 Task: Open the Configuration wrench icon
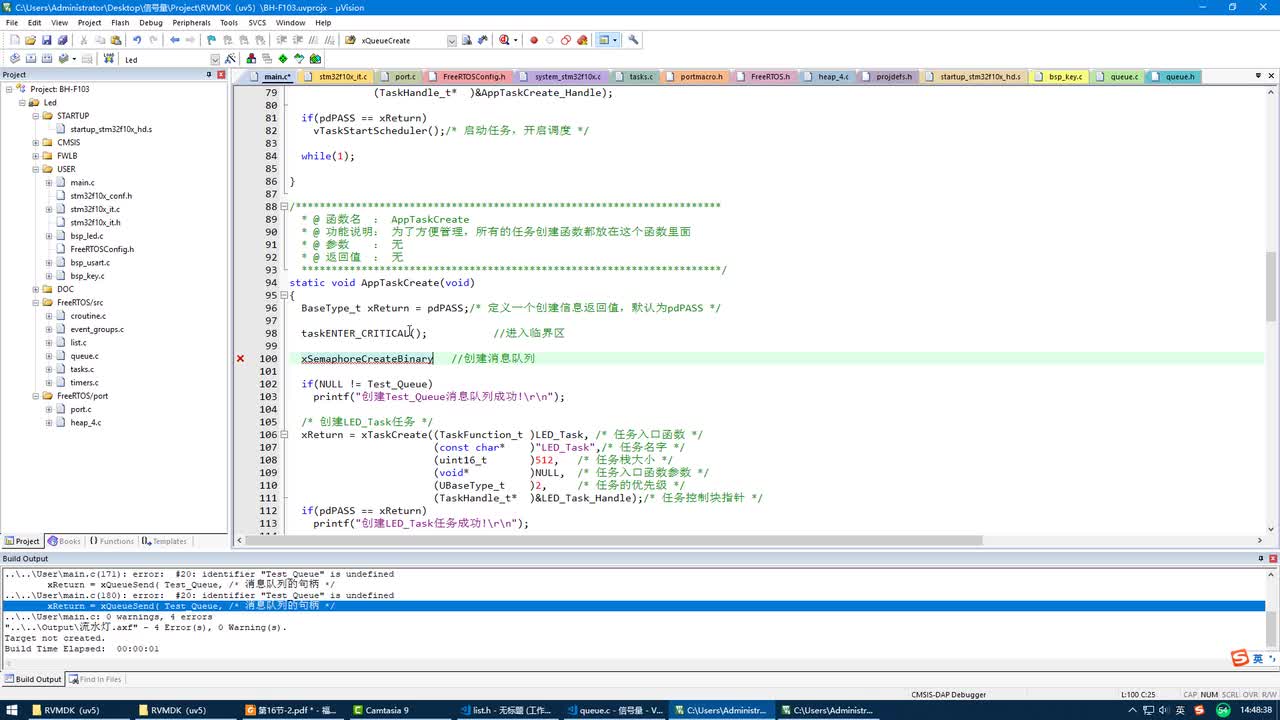633,40
